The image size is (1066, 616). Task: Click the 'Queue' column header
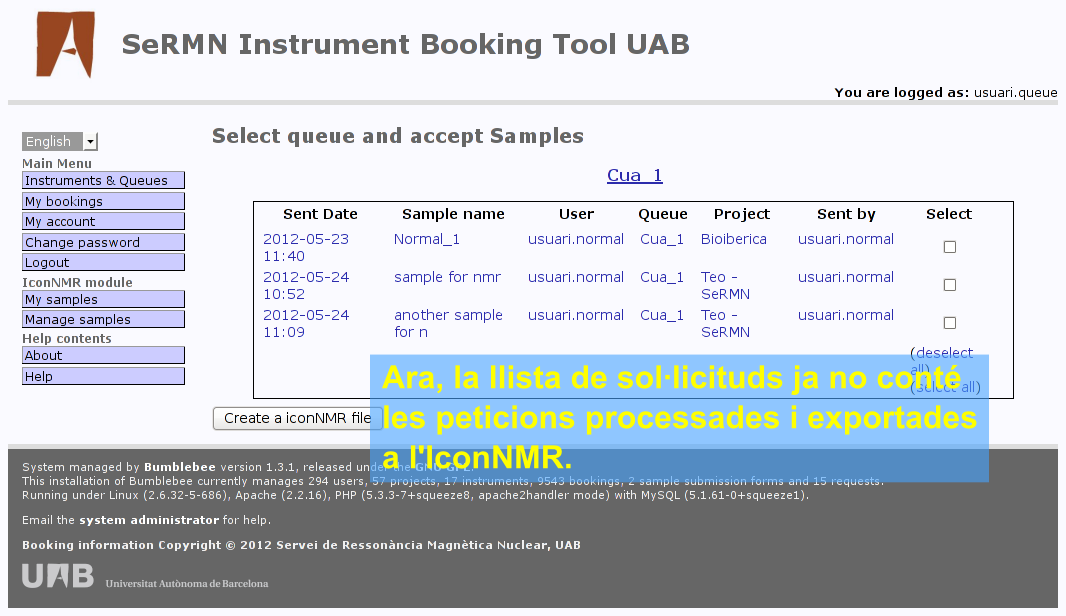click(663, 214)
